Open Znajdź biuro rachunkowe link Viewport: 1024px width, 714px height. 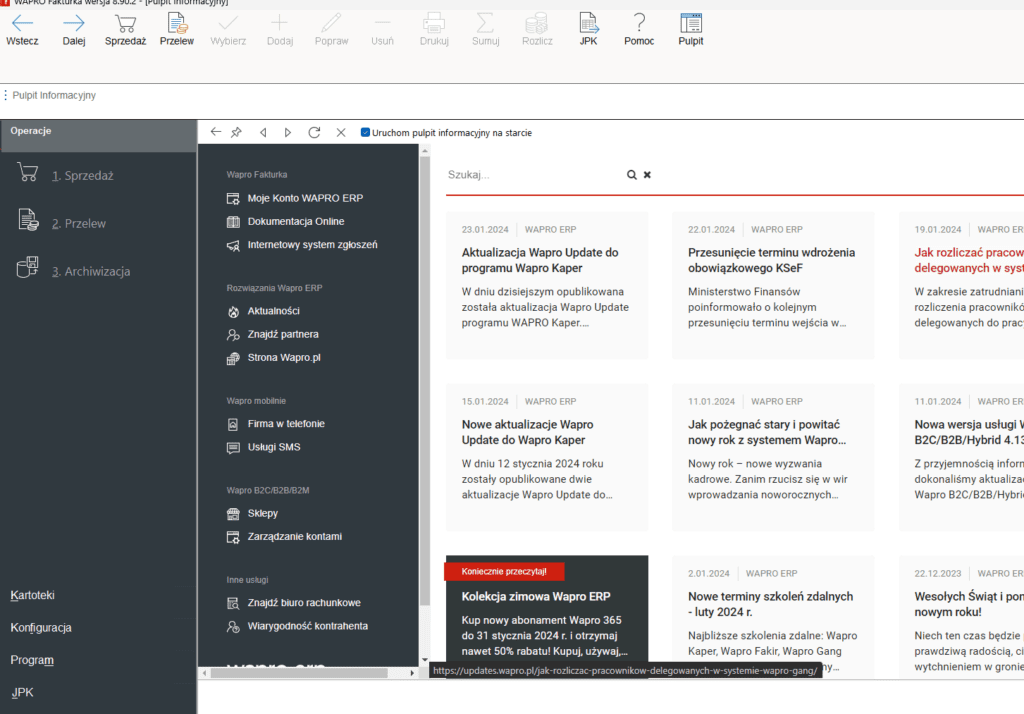click(x=304, y=603)
